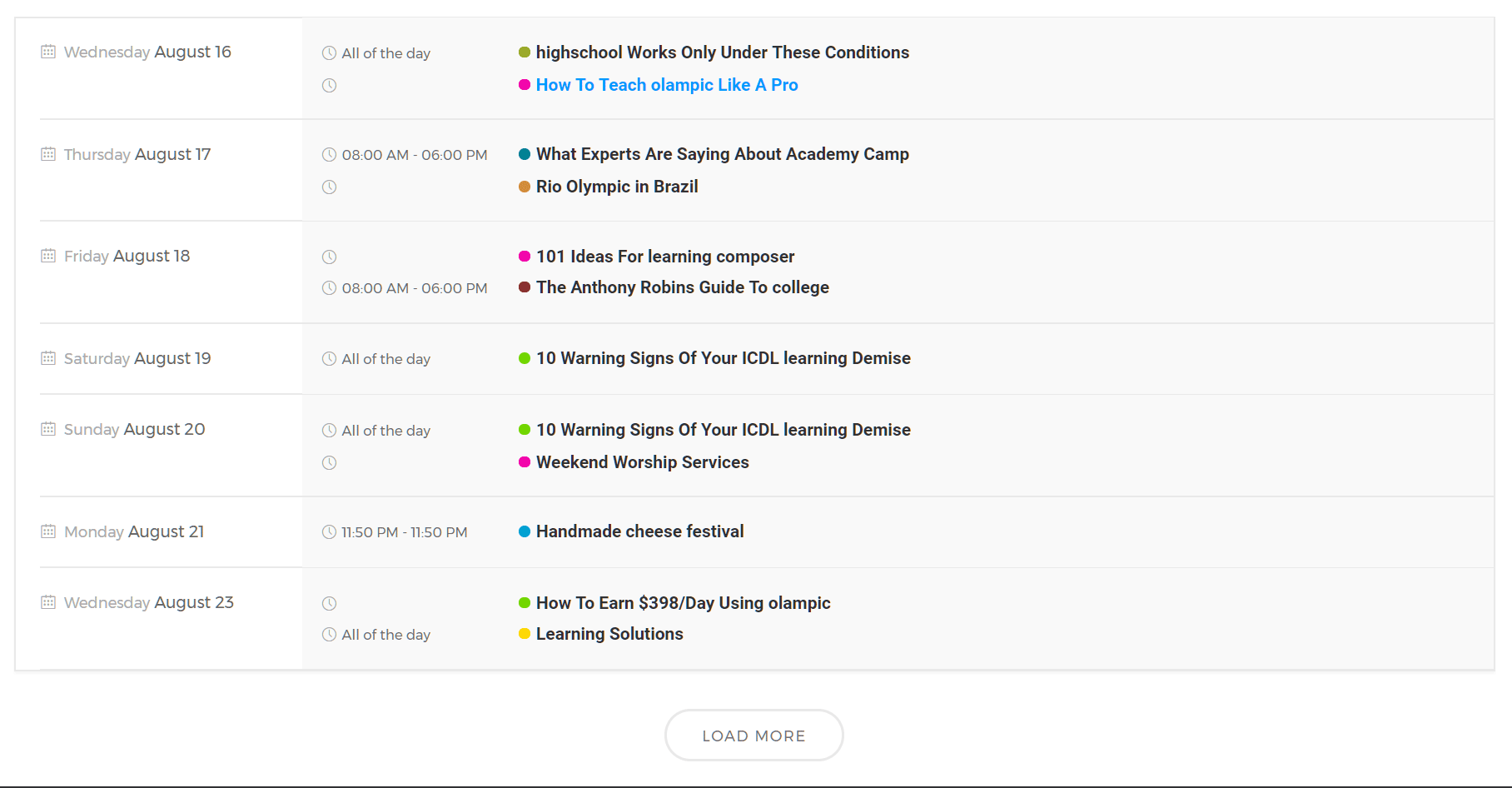Image resolution: width=1512 pixels, height=788 pixels.
Task: Click the calendar icon beside Thursday August 17
Action: 48,154
